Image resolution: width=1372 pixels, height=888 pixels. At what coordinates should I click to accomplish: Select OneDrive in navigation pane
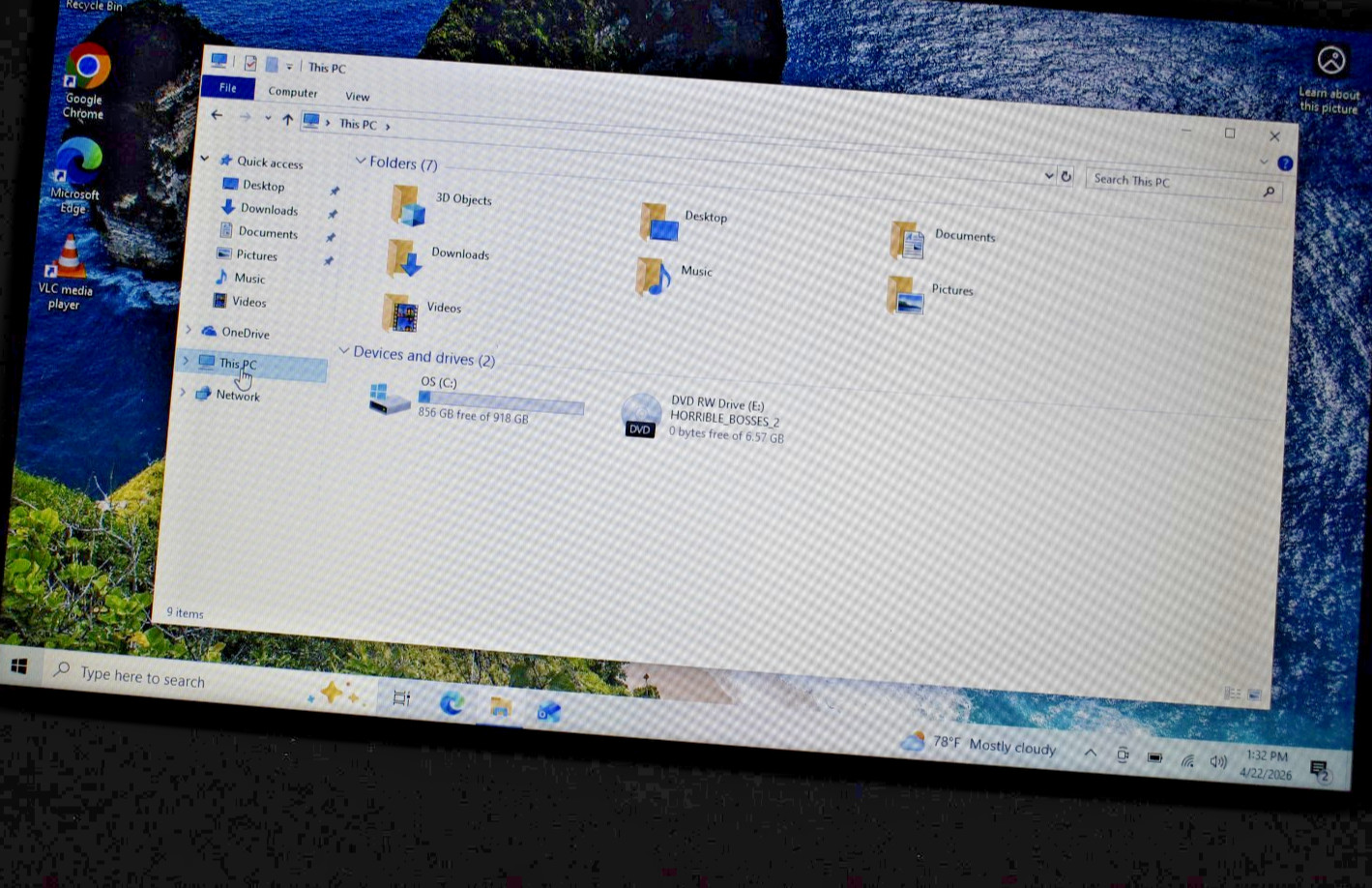(245, 333)
